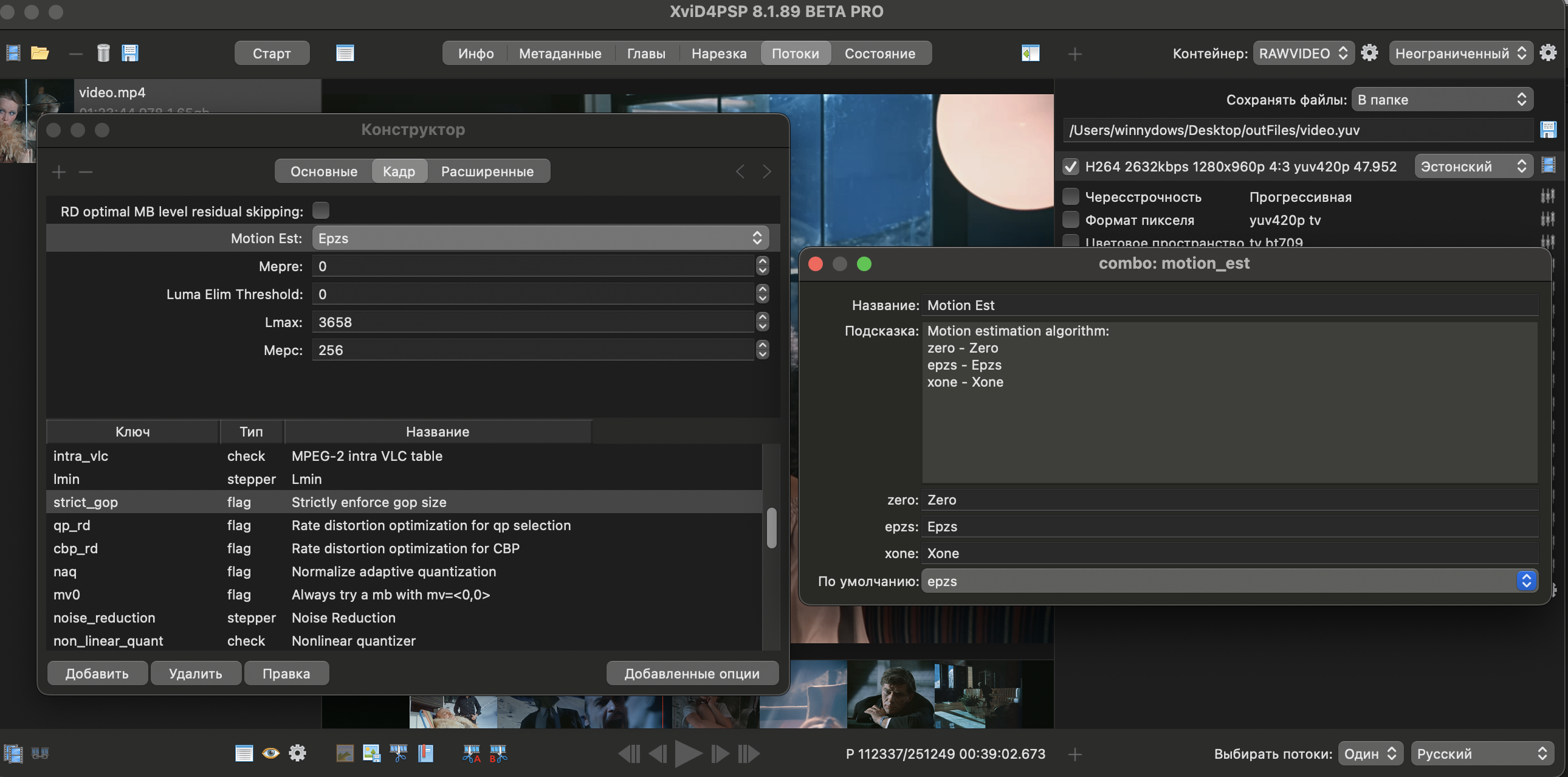Click the save-path floppy icon beside video.yuv
This screenshot has height=777, width=1568.
click(x=1548, y=129)
